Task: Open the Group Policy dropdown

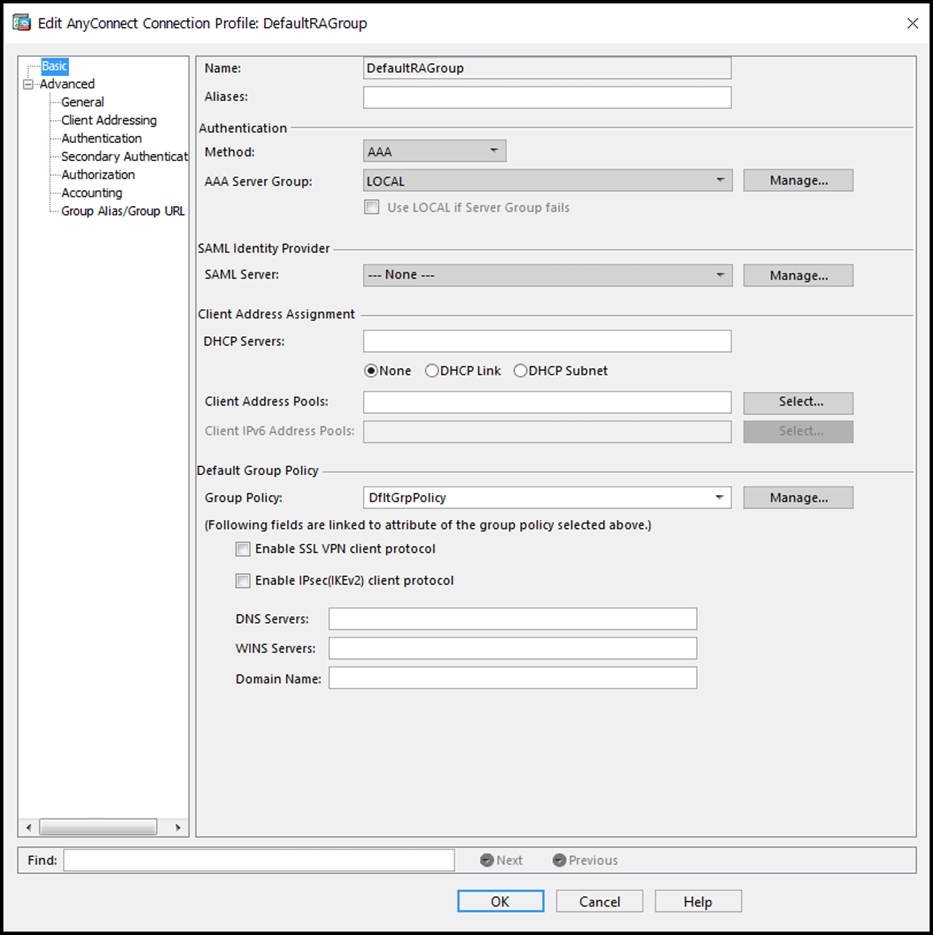Action: (547, 497)
